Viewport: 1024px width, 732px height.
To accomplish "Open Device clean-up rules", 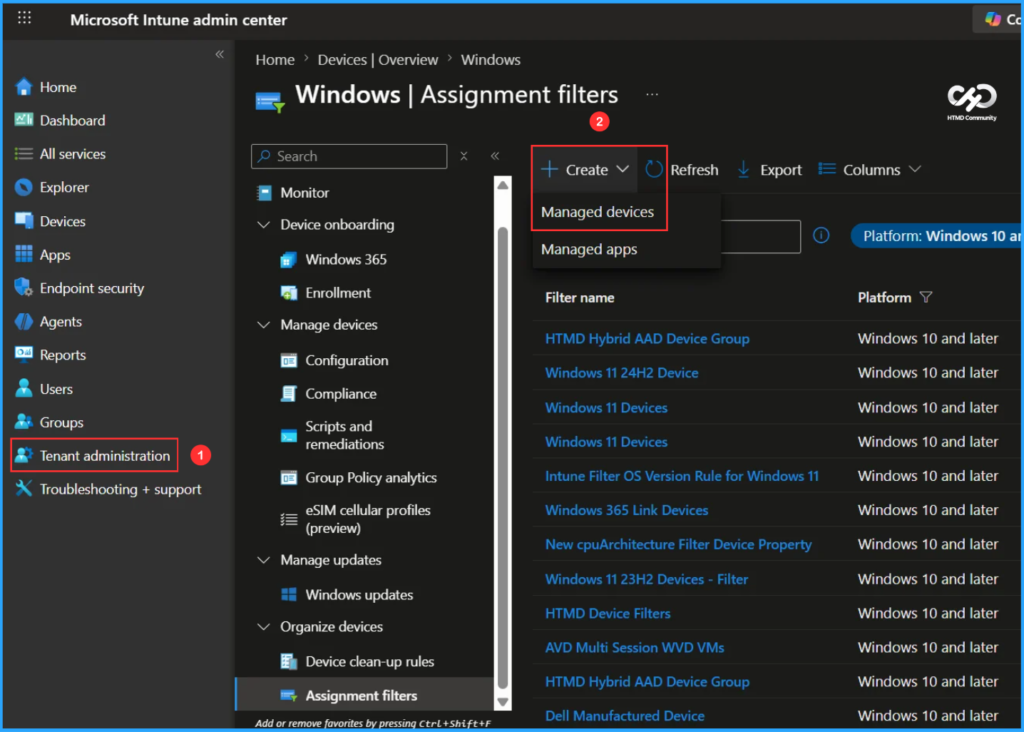I will point(370,661).
